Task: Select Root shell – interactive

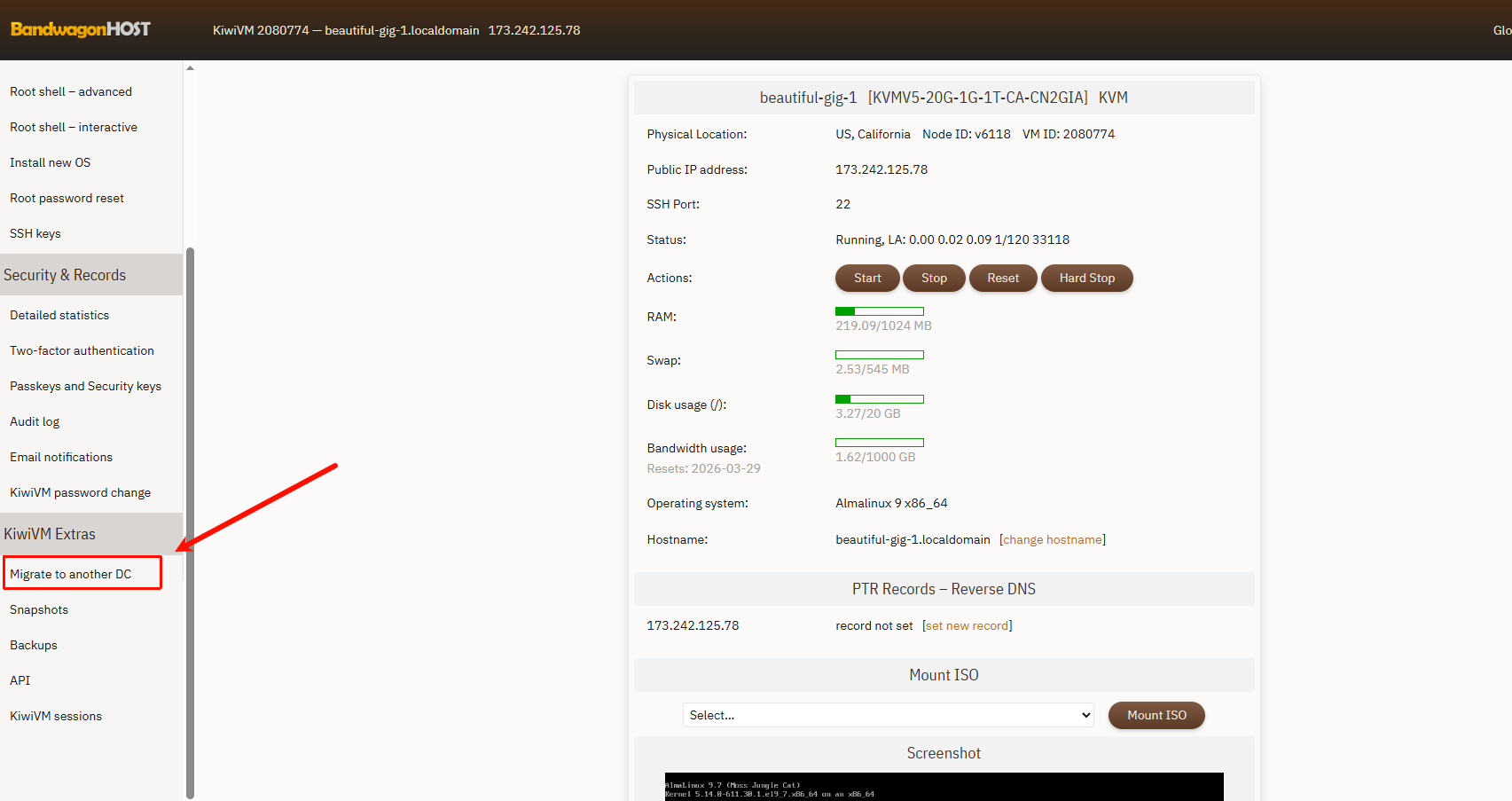Action: pos(74,127)
